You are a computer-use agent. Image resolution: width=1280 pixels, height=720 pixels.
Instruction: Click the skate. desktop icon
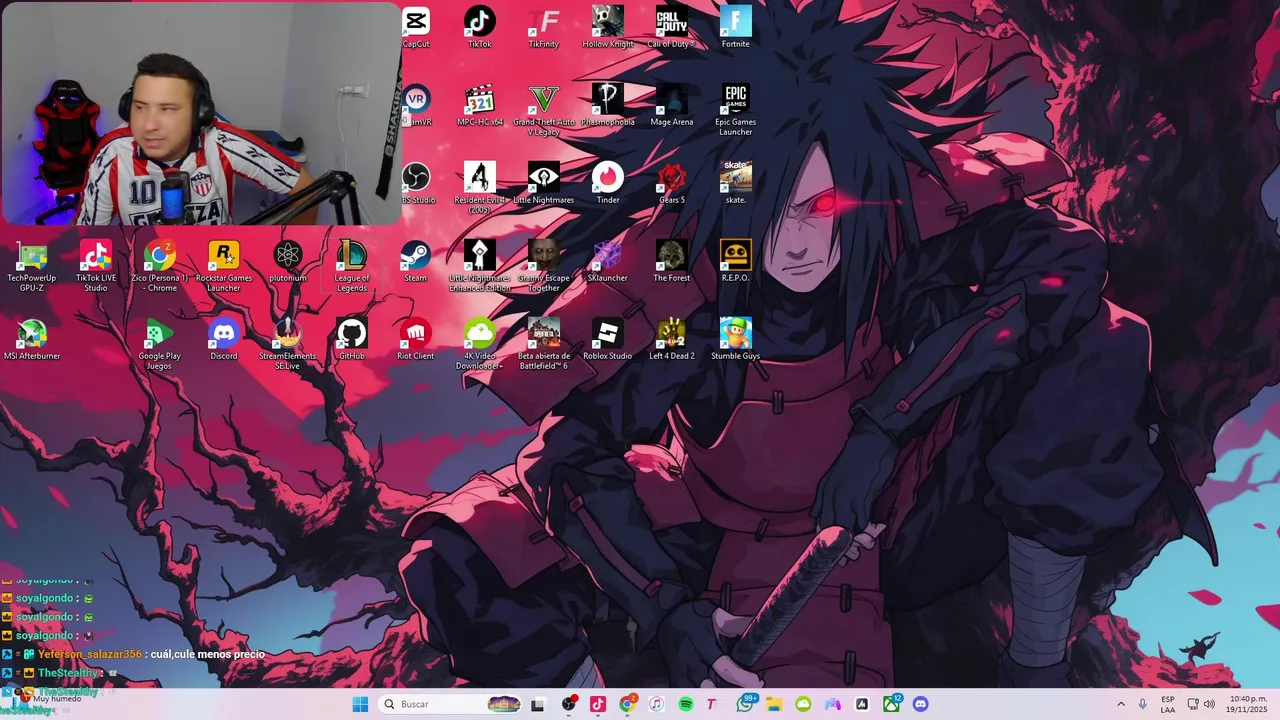736,183
